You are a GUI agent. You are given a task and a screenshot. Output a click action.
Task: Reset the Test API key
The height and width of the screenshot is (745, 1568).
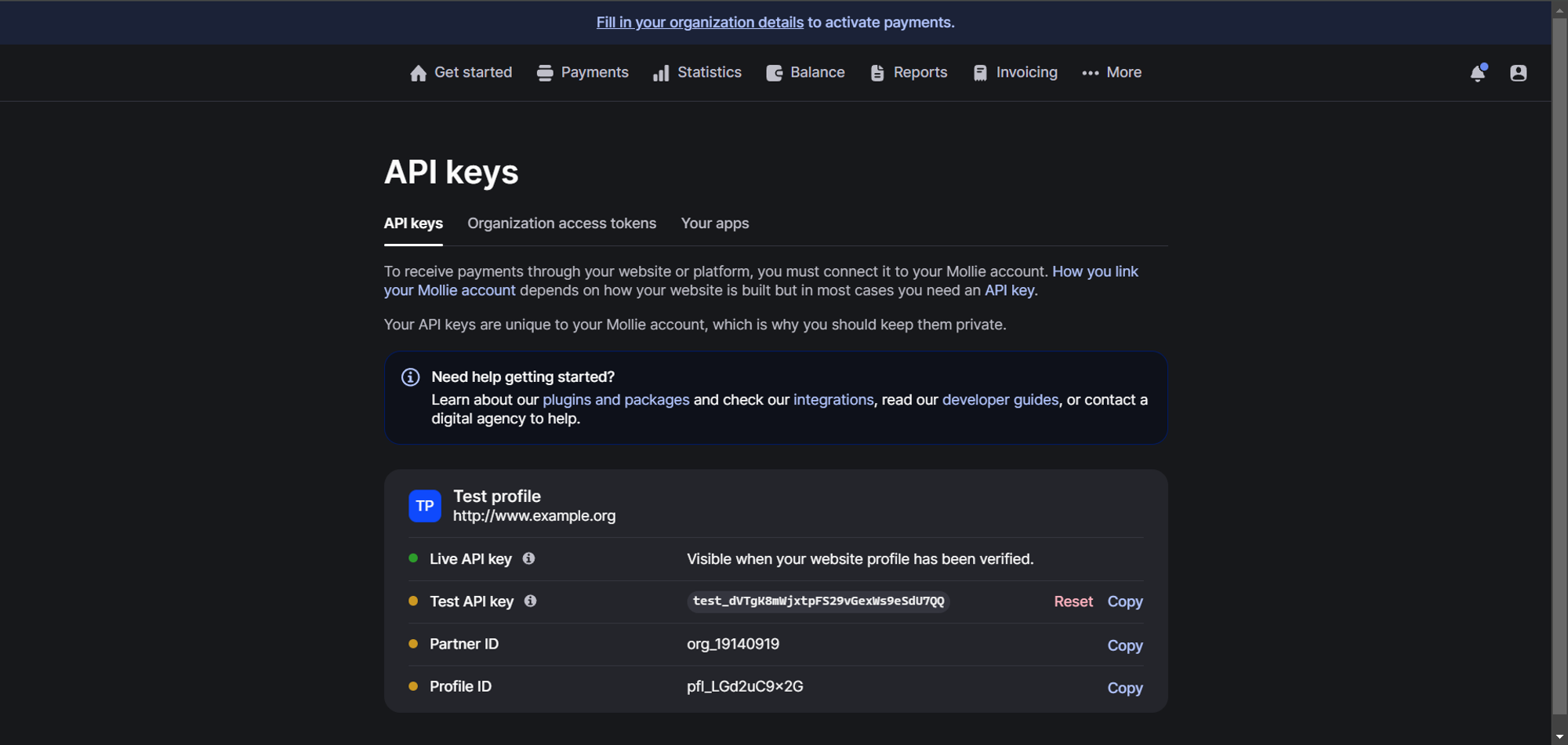pyautogui.click(x=1073, y=601)
